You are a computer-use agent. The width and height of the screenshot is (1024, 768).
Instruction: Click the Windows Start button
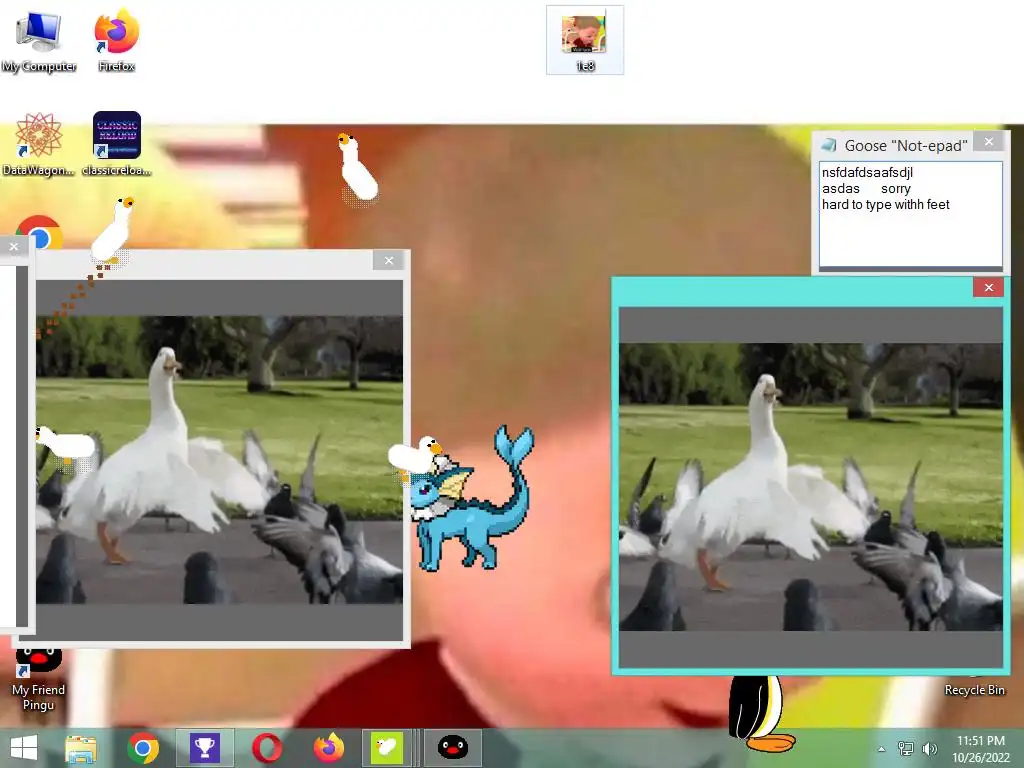(x=24, y=748)
